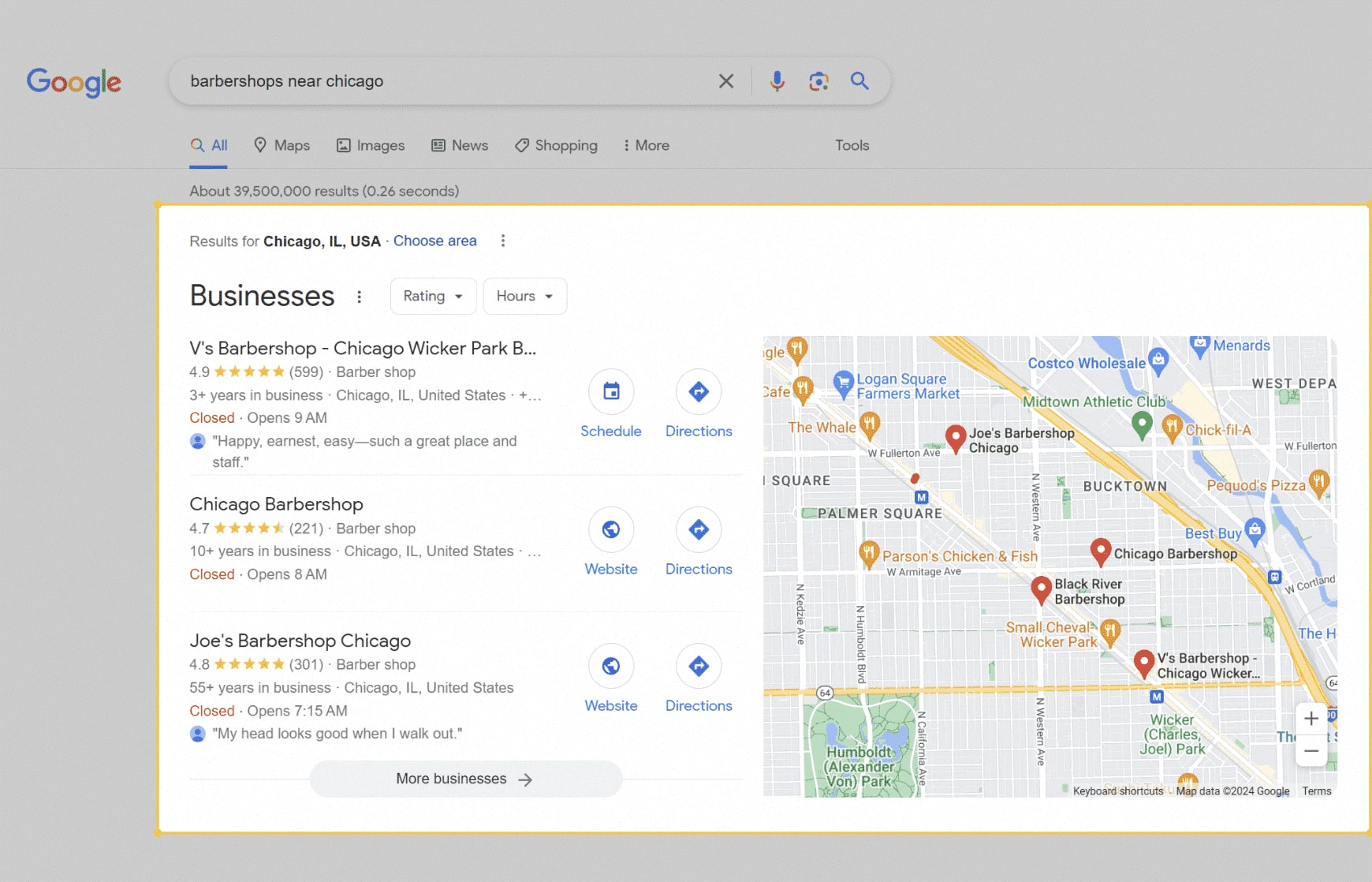Open the options menu beside Choose area
The image size is (1372, 882).
point(503,241)
